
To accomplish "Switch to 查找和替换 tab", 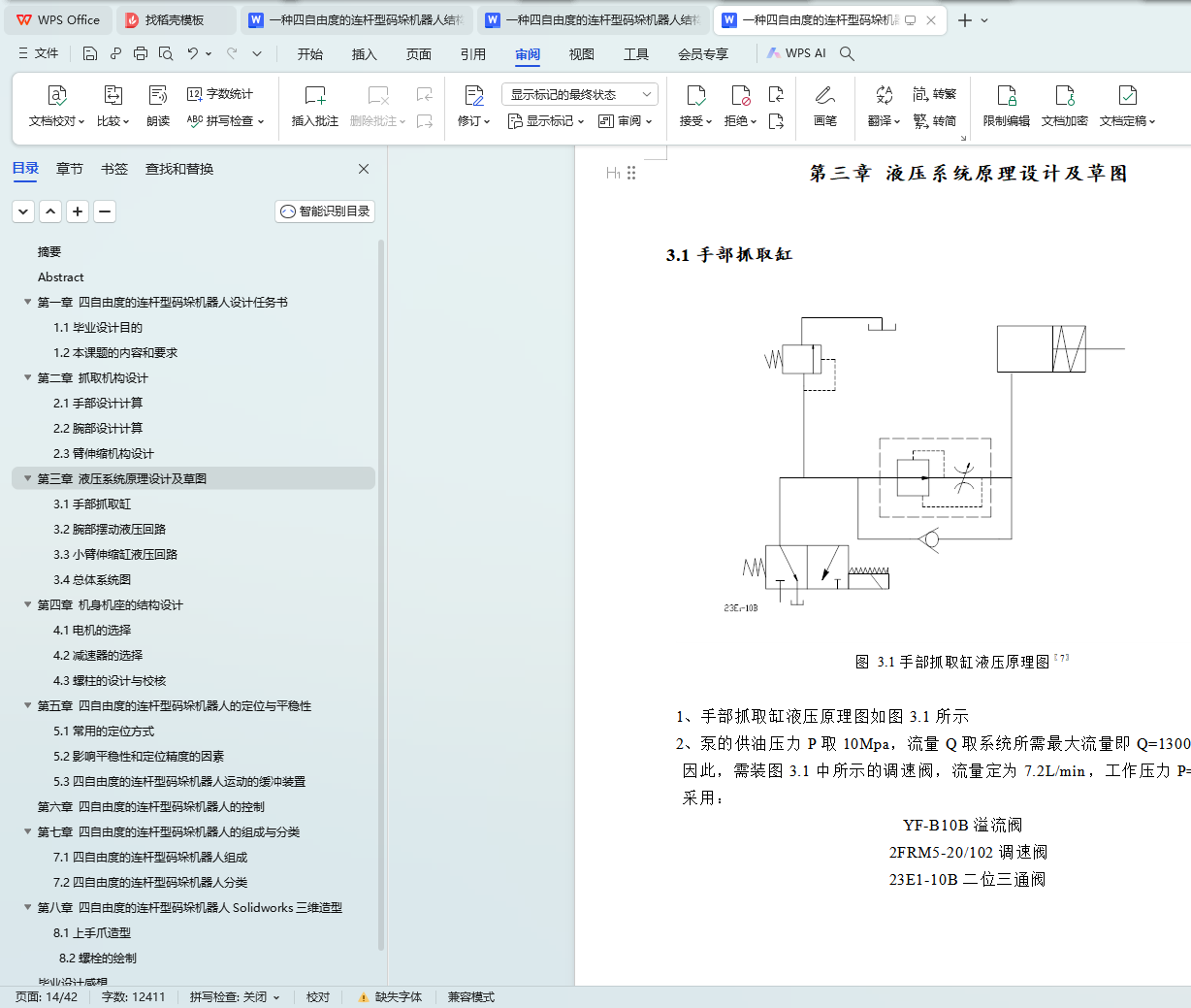I will (179, 169).
